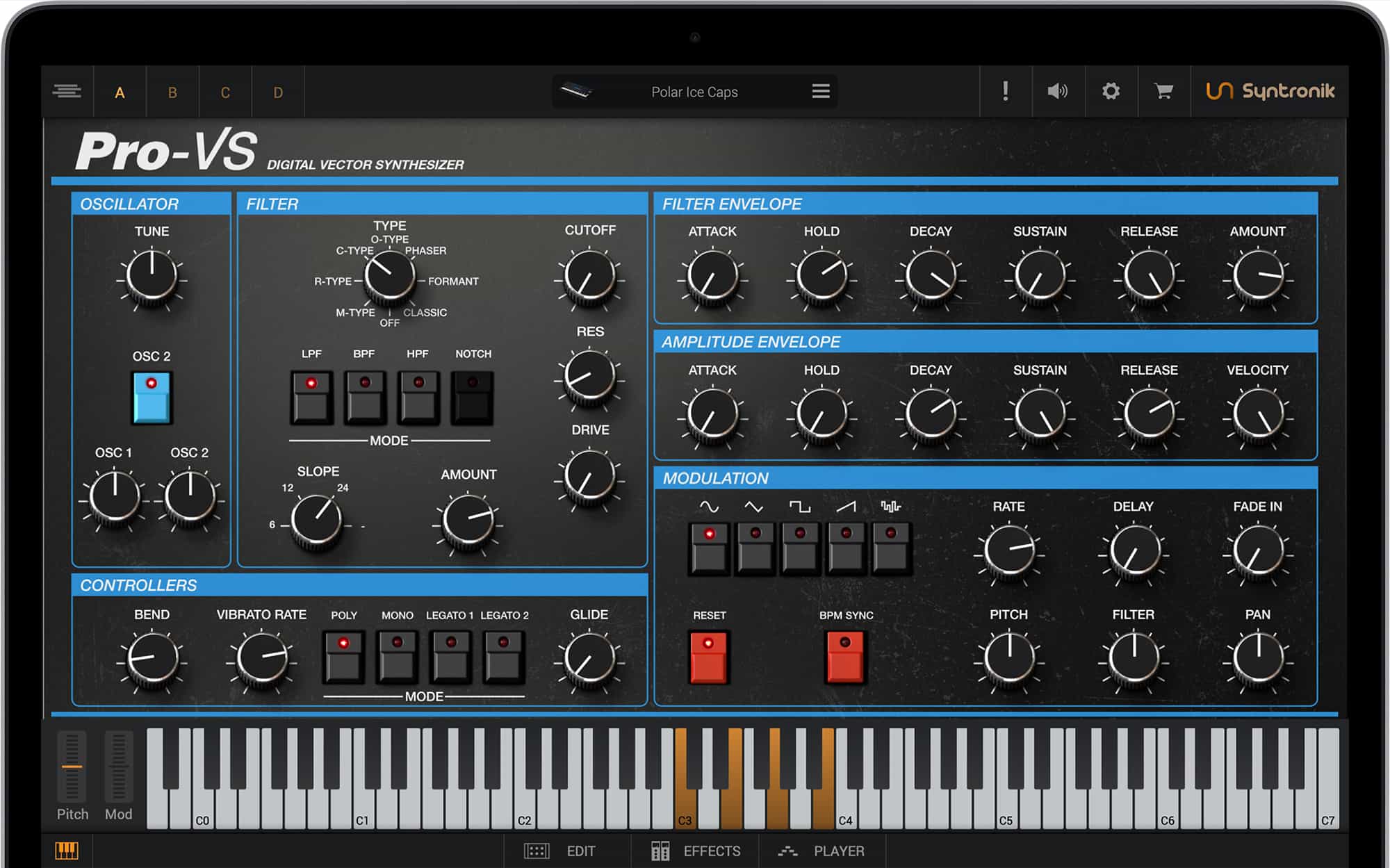1390x868 pixels.
Task: Switch to the PLAYER view
Action: [821, 851]
